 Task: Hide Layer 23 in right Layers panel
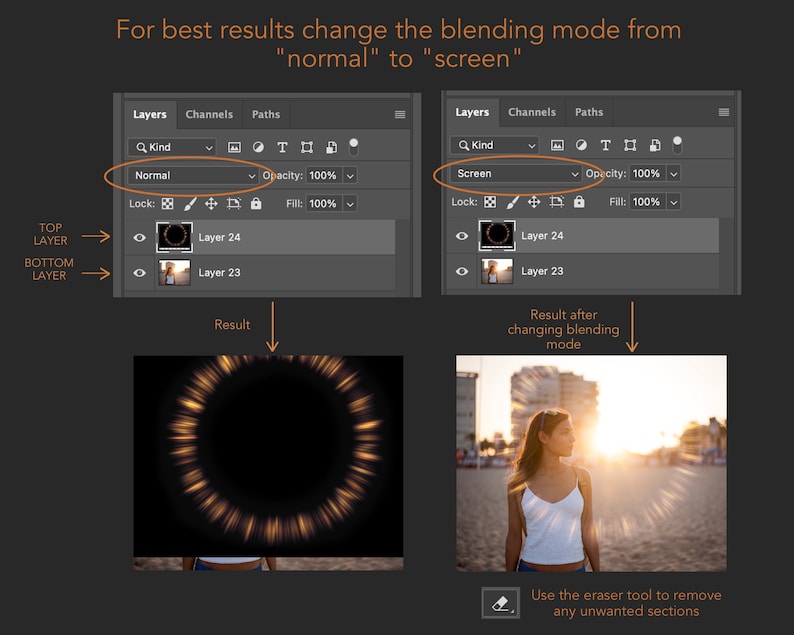tap(462, 271)
